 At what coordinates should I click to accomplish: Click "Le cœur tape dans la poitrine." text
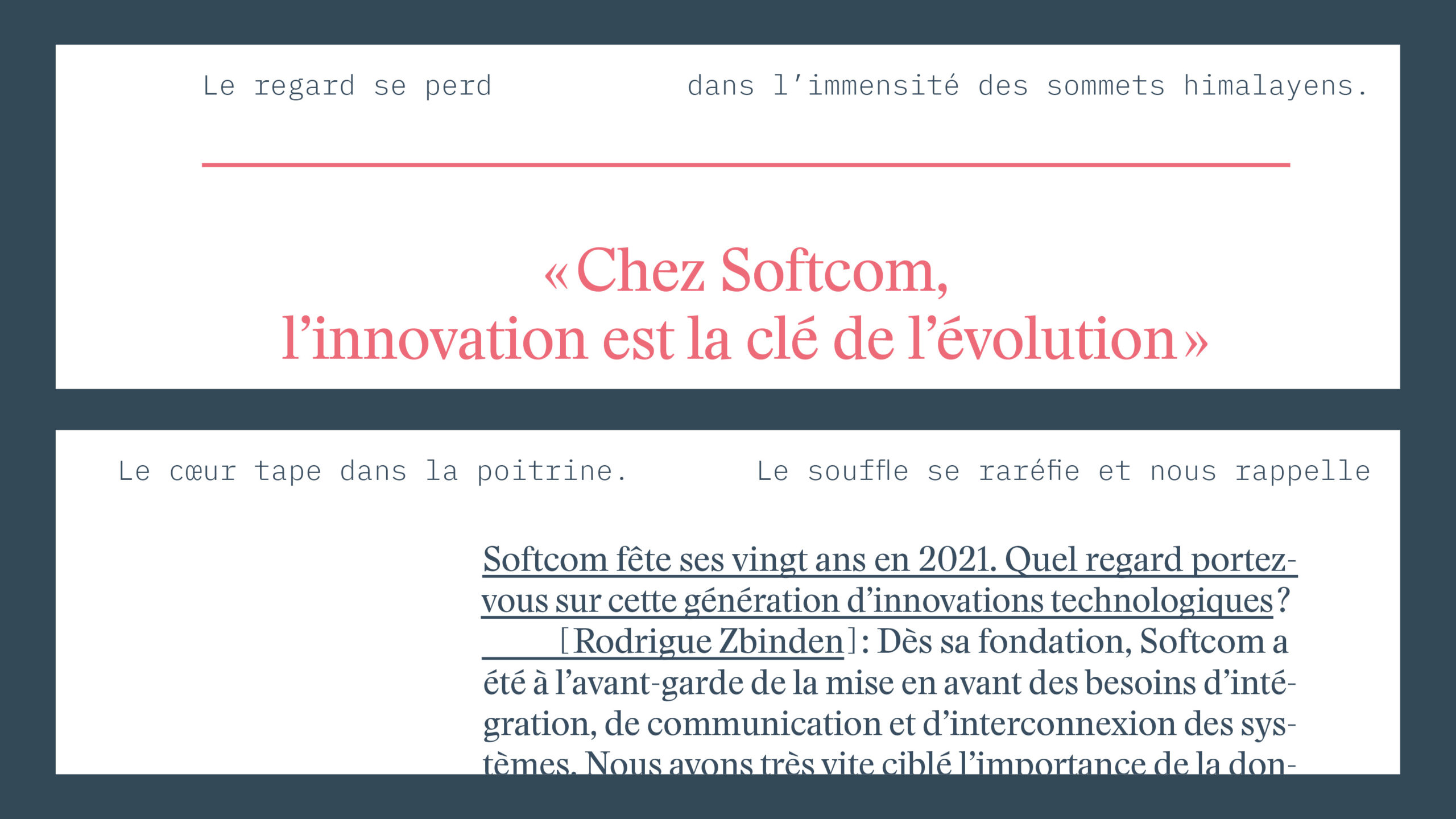click(x=373, y=471)
